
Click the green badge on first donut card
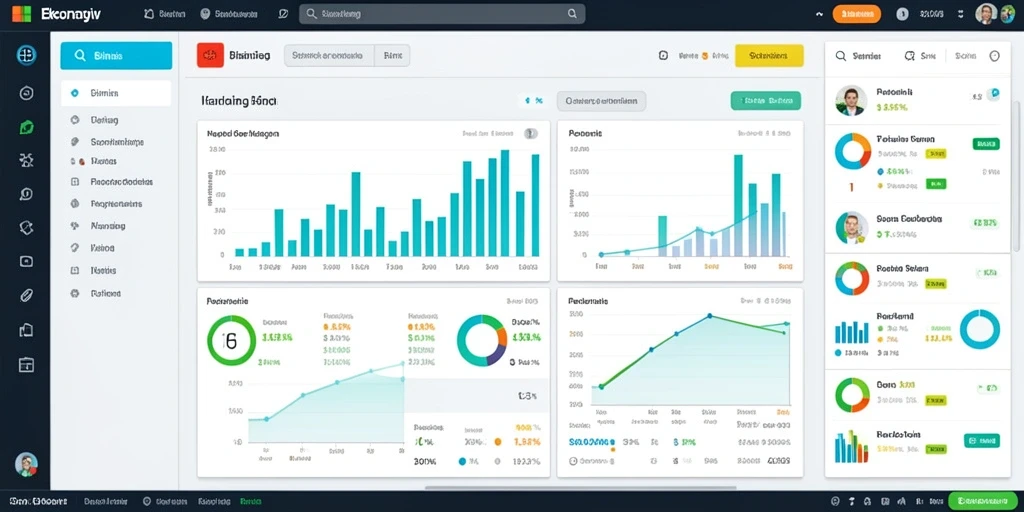click(x=985, y=144)
